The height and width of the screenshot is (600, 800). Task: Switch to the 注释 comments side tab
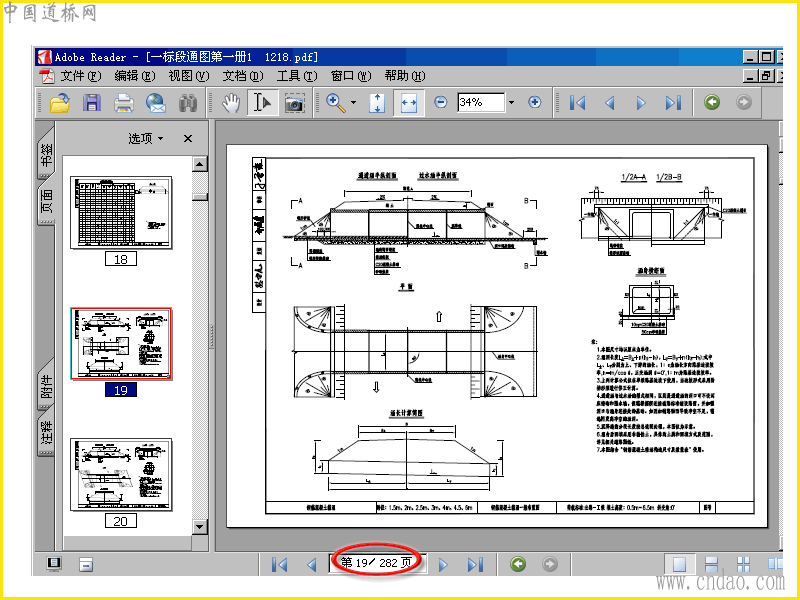pos(46,433)
